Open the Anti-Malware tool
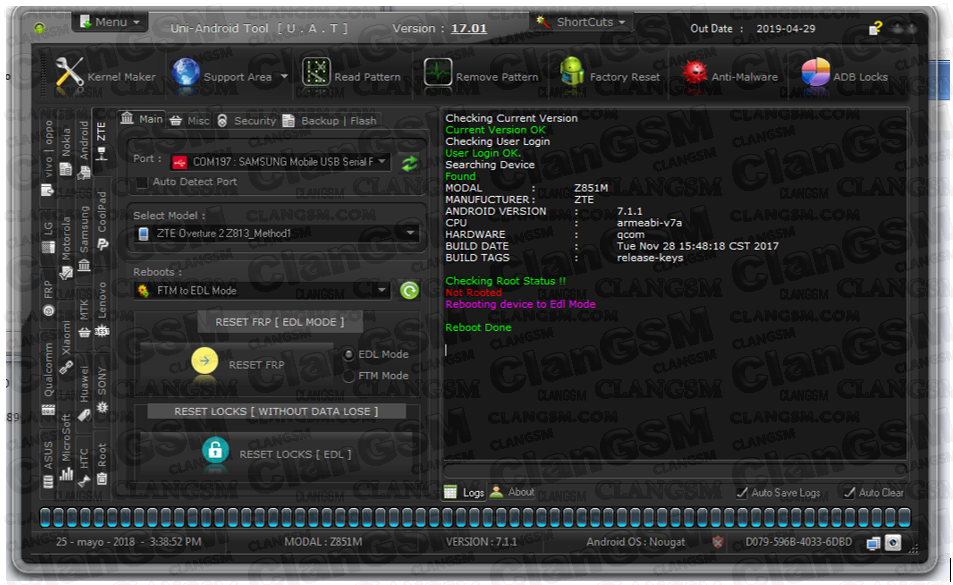 coord(729,77)
